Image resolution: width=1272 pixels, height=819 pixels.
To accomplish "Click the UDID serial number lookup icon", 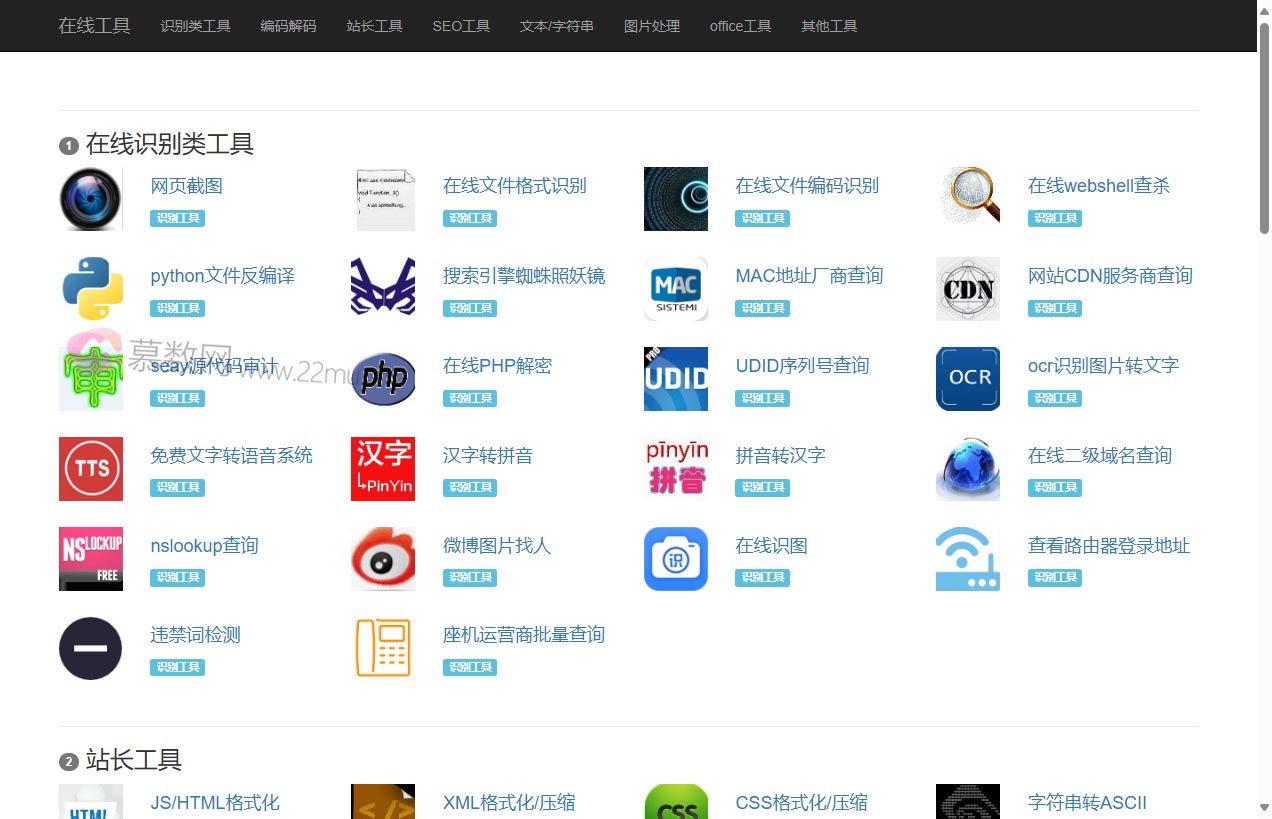I will [x=676, y=379].
